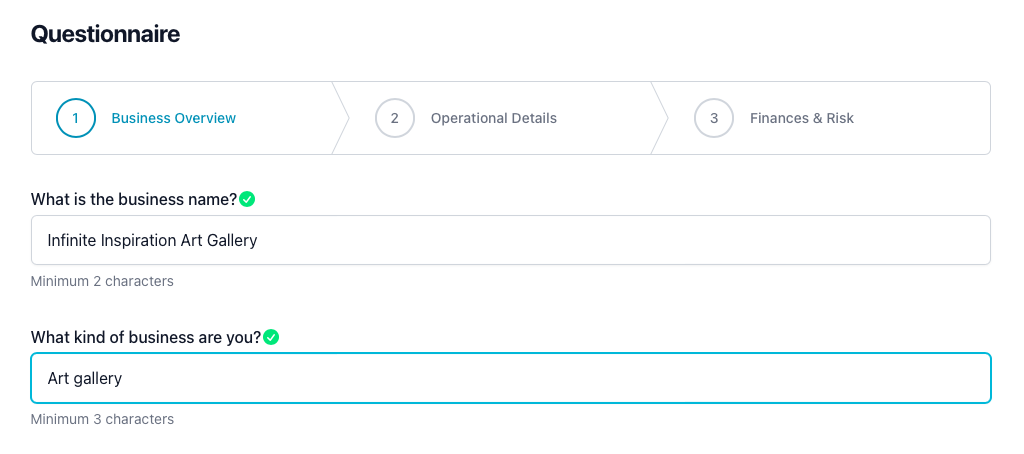The image size is (1024, 454).
Task: Click the step 1 circle icon
Action: pos(76,118)
